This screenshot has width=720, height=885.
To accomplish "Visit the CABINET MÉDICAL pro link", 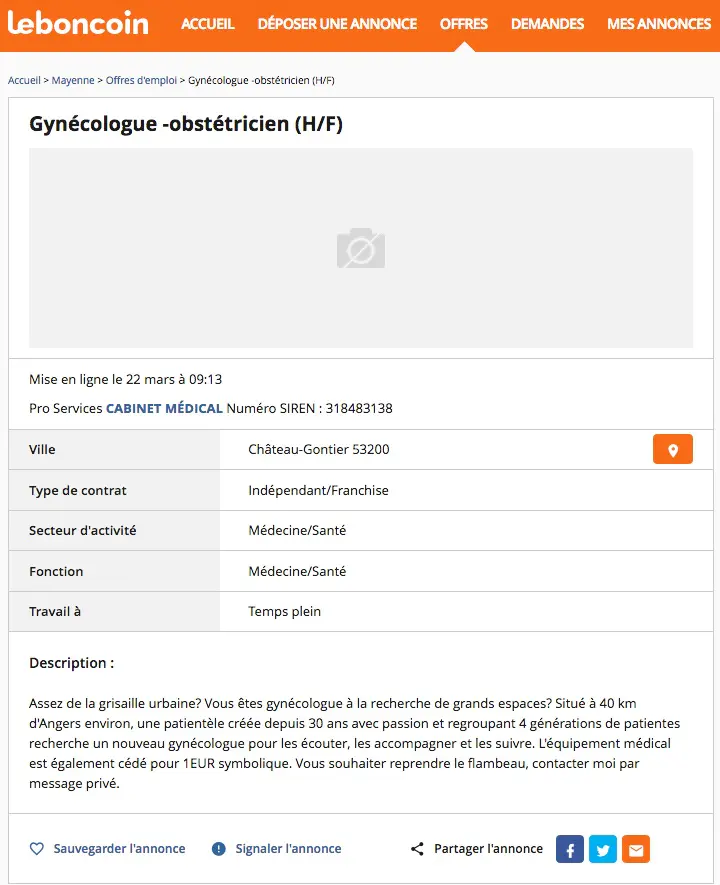I will [164, 408].
